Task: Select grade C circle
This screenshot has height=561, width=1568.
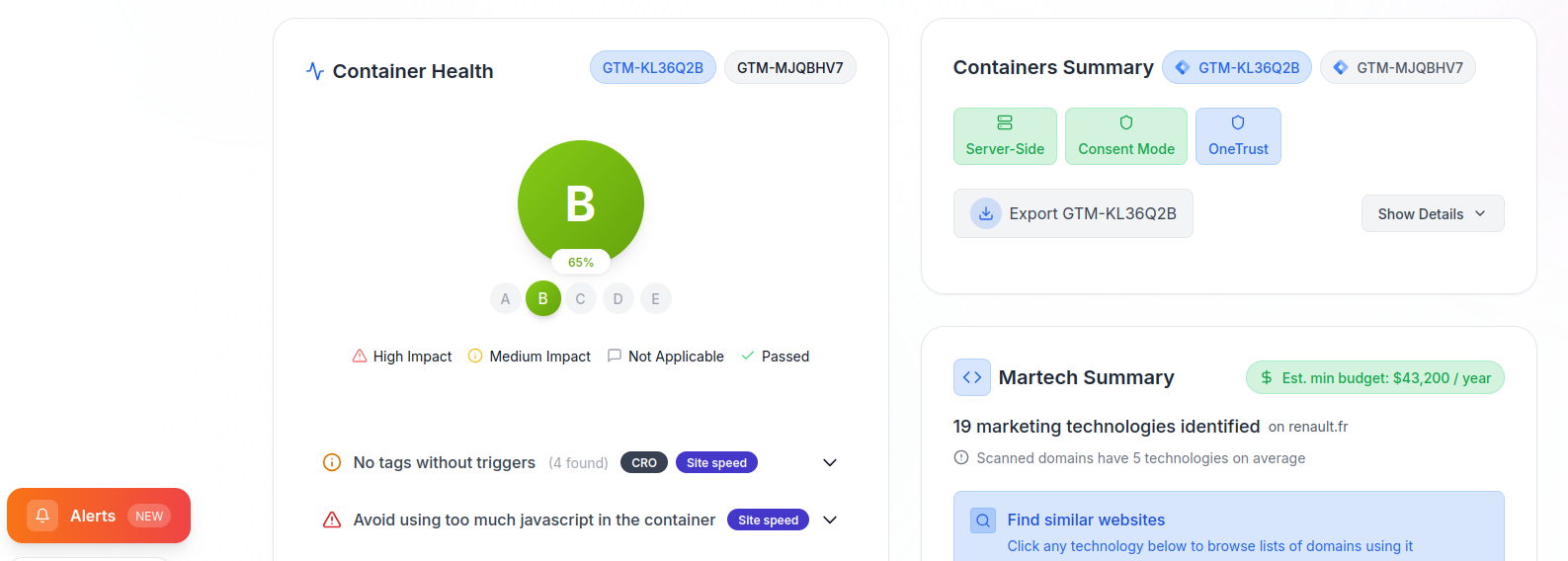Action: coord(581,298)
